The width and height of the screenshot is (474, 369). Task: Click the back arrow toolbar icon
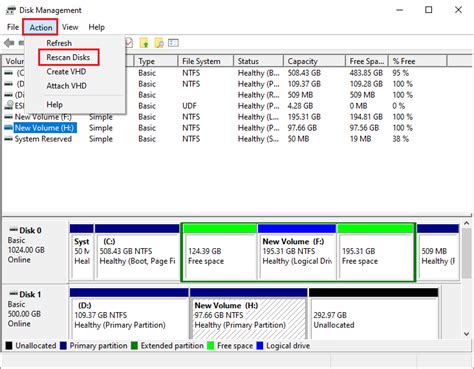[x=9, y=43]
